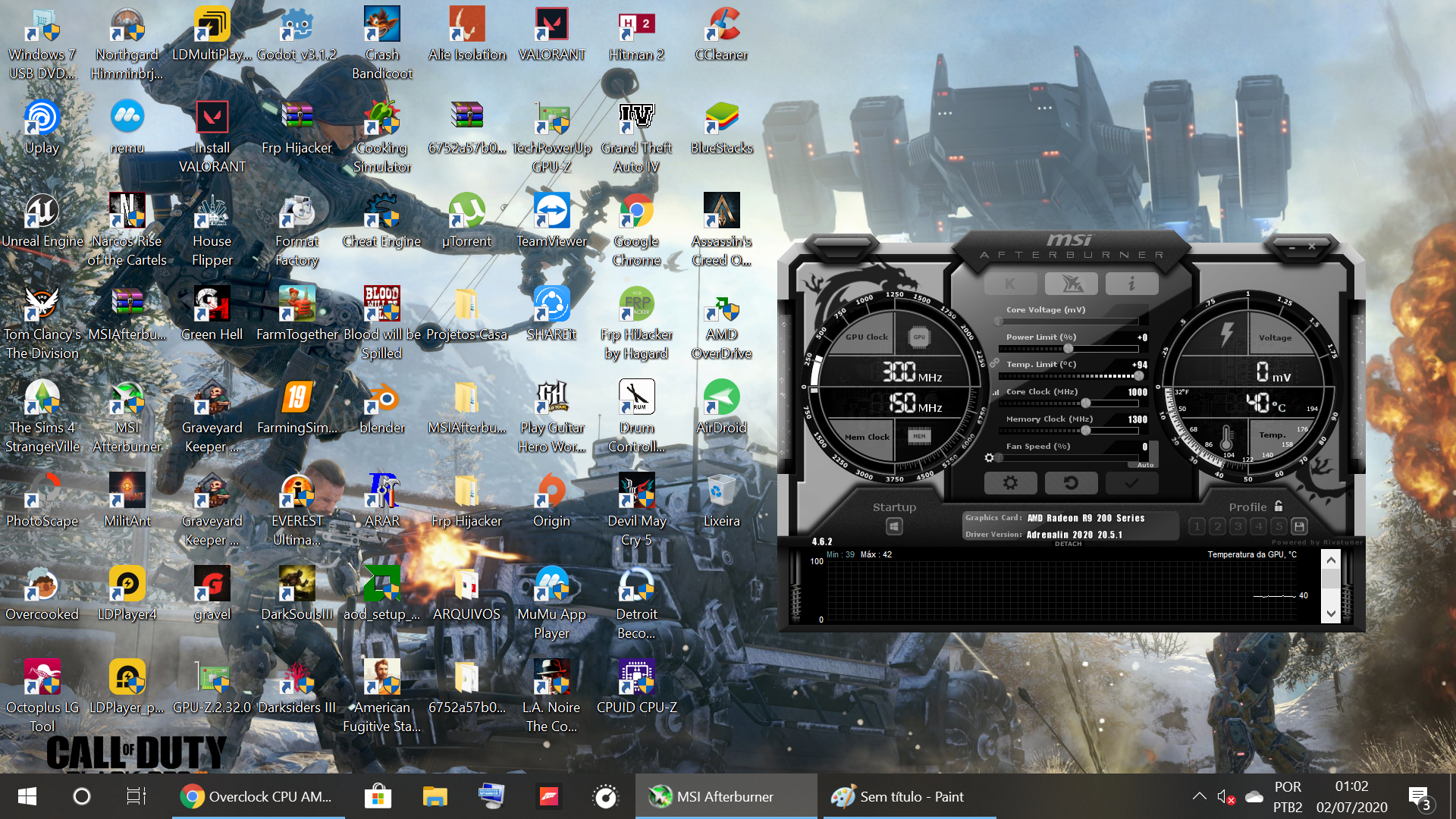The height and width of the screenshot is (819, 1456).
Task: Open the curve editor icon beside Core Clock
Action: click(x=996, y=393)
